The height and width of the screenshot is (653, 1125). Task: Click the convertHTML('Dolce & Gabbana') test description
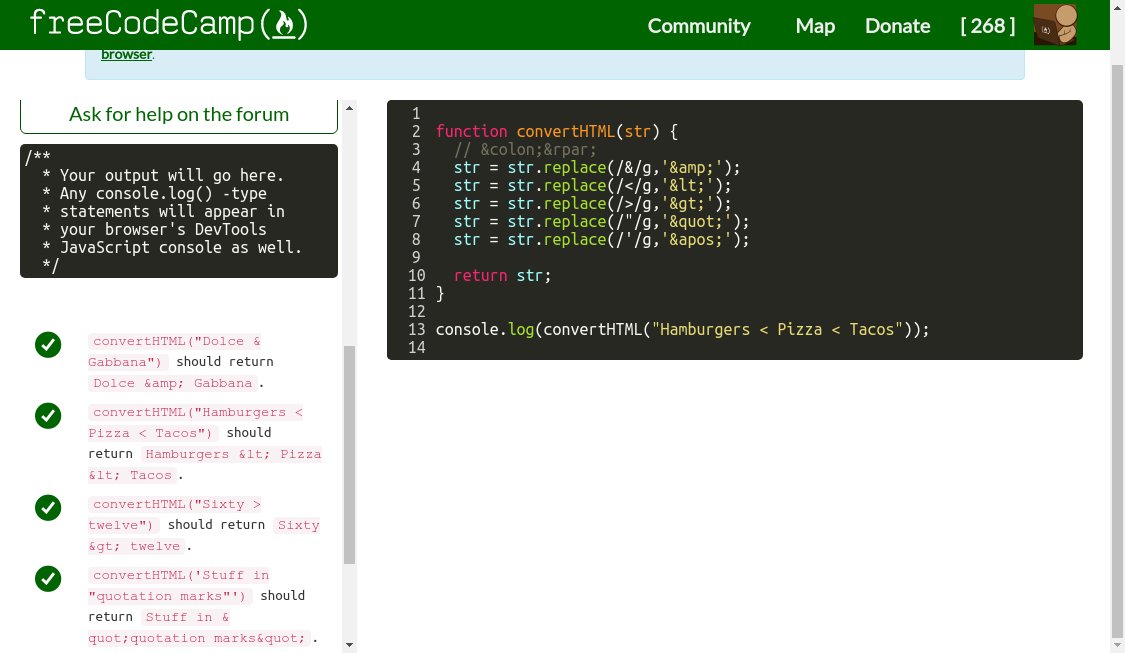173,351
